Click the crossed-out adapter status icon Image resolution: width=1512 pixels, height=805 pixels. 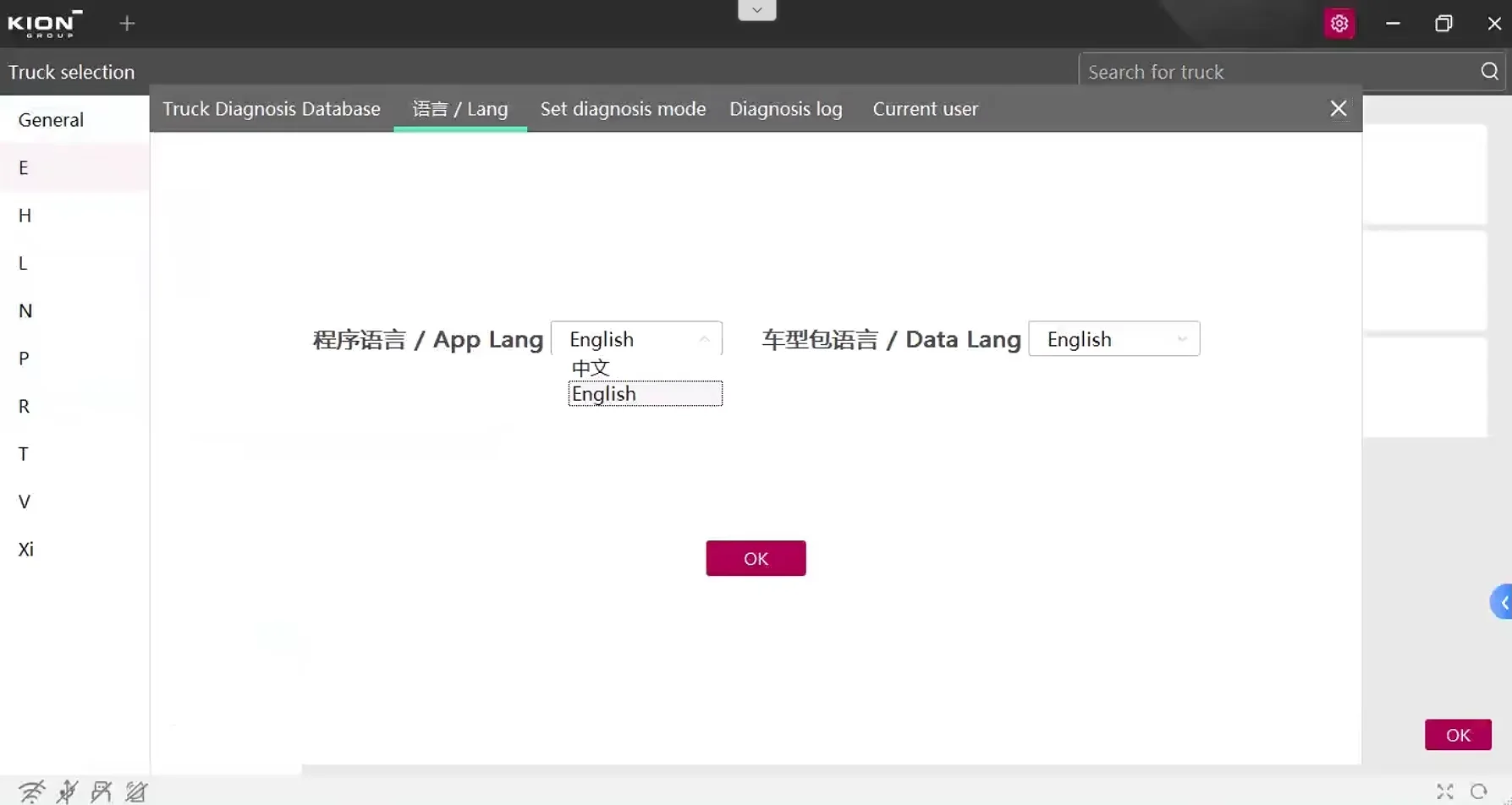click(102, 791)
